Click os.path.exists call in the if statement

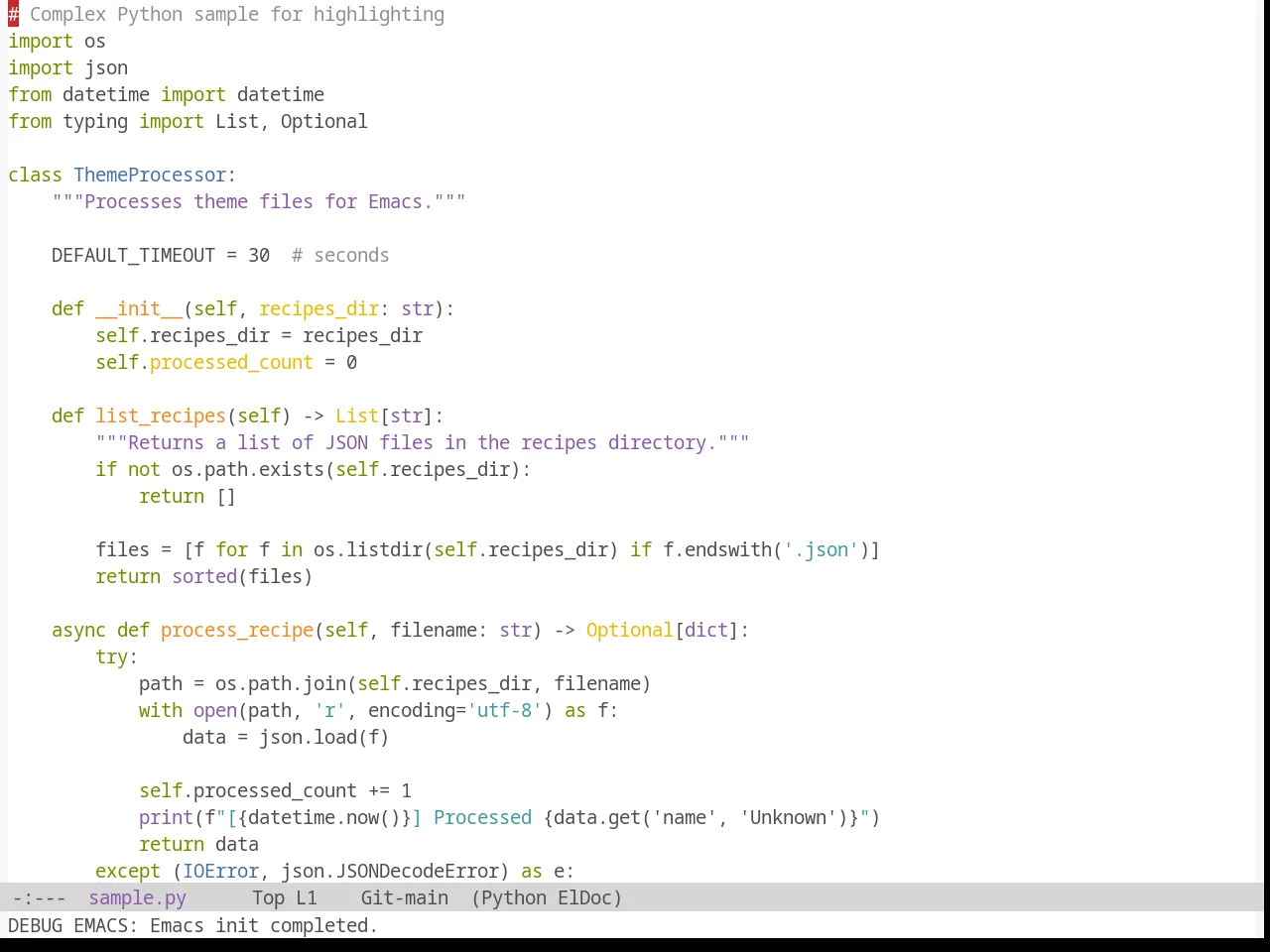click(248, 470)
